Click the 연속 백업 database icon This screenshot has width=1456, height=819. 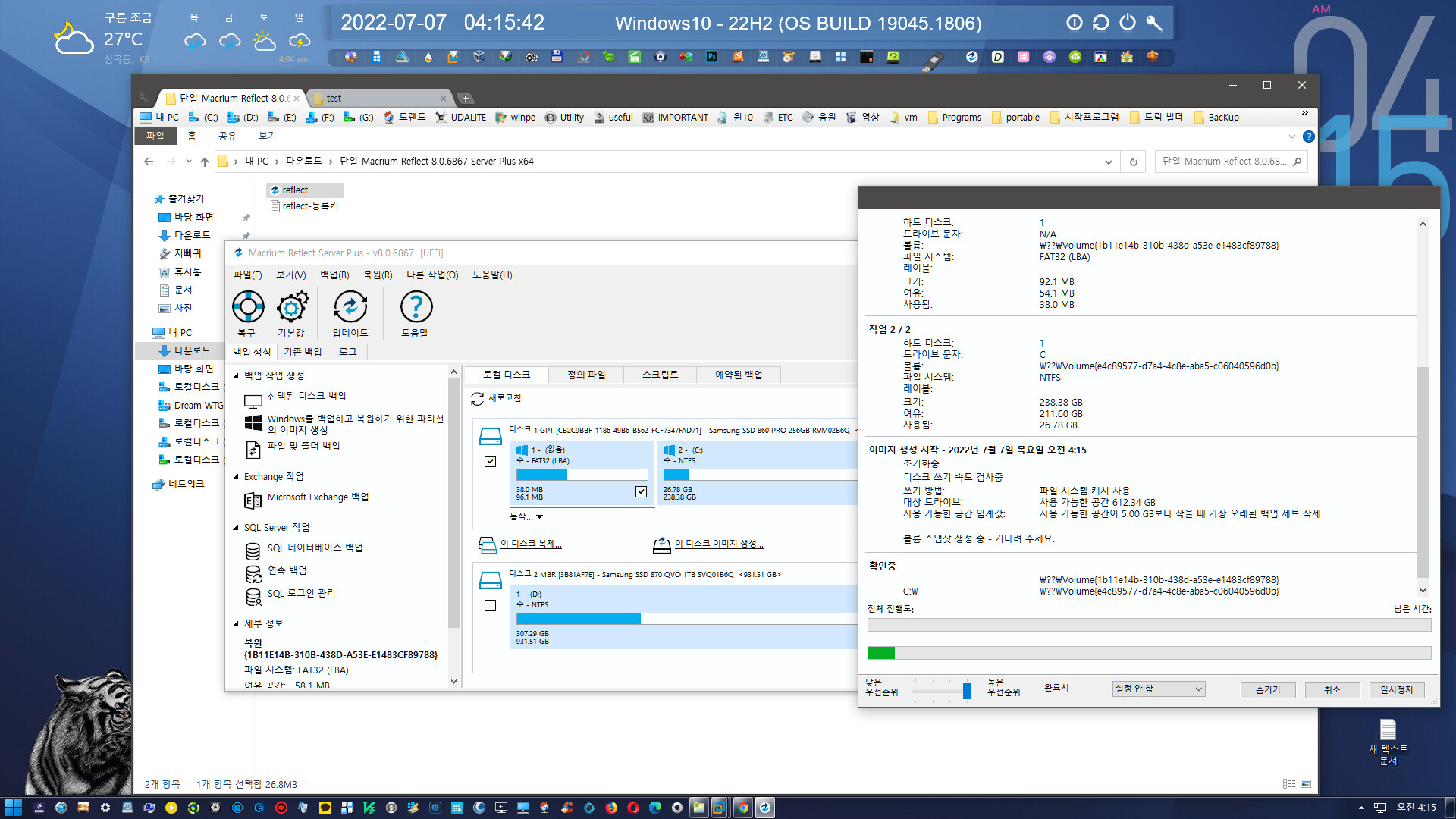253,574
